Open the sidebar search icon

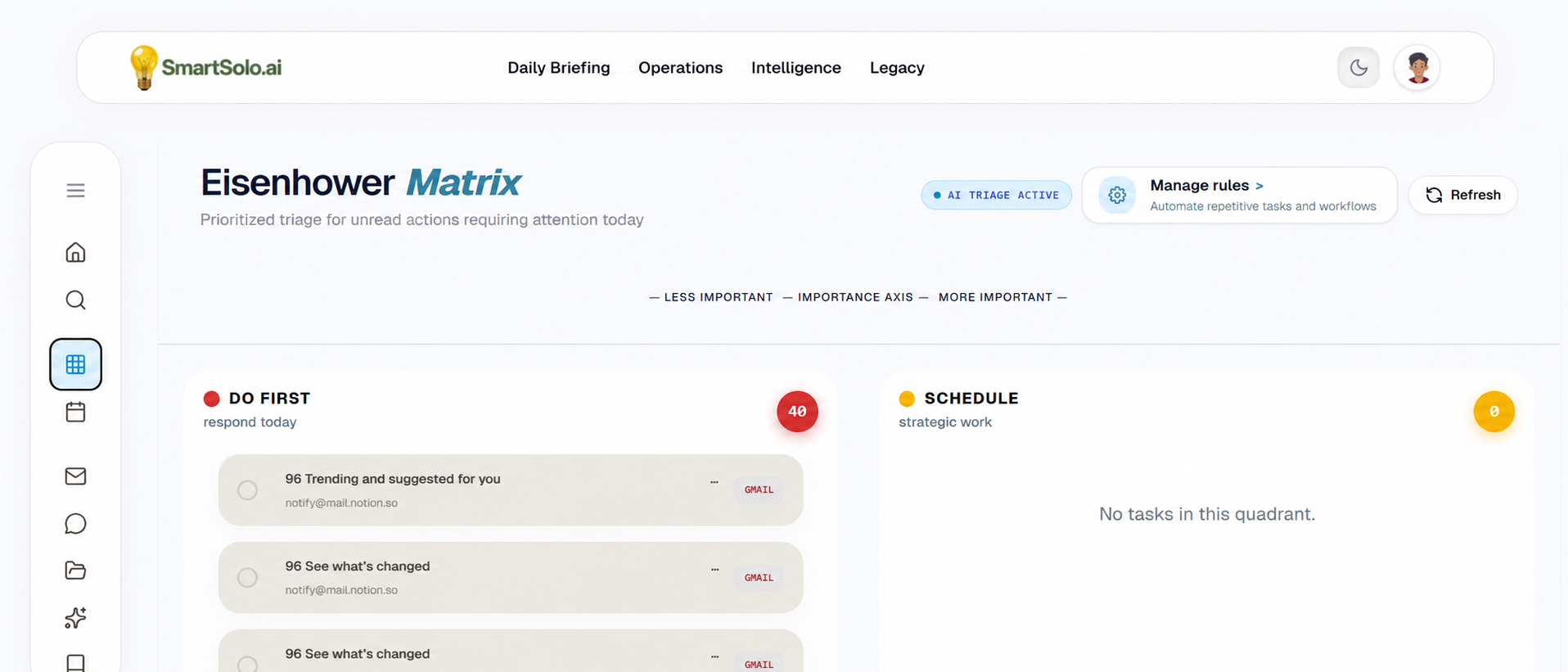tap(75, 300)
